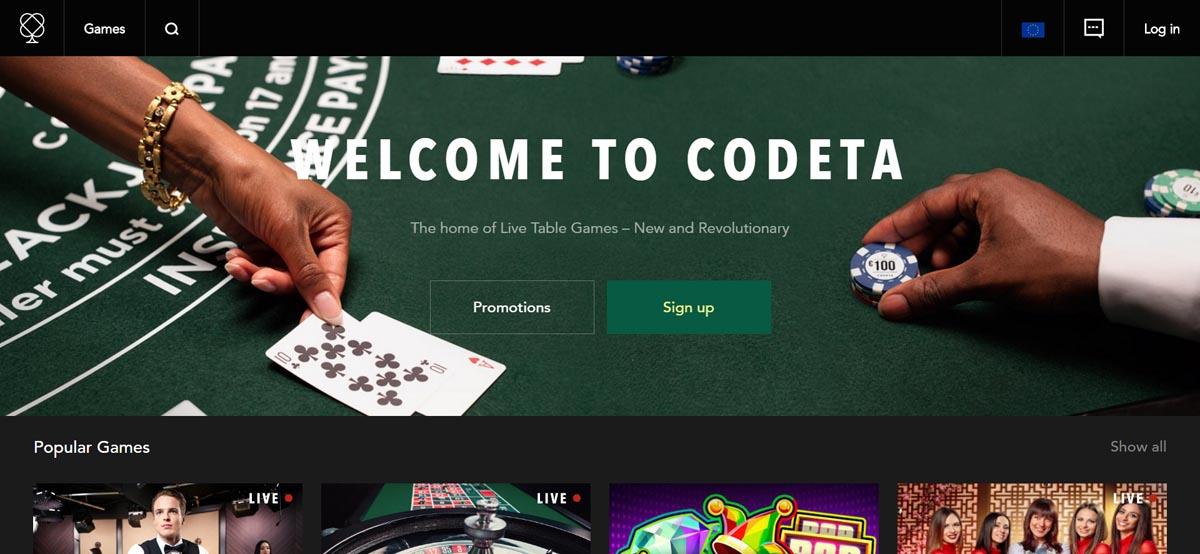Click the home of Live Table Games tagline

(x=600, y=228)
